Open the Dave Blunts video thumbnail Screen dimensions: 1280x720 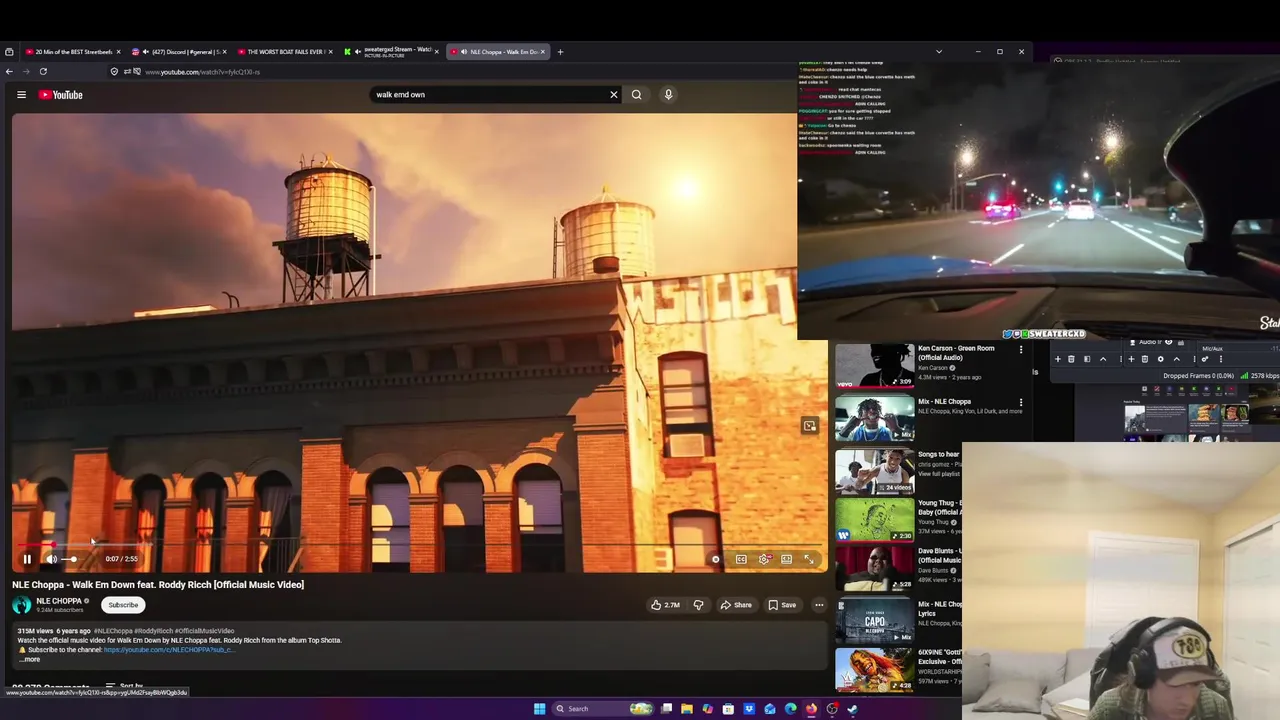tap(875, 568)
